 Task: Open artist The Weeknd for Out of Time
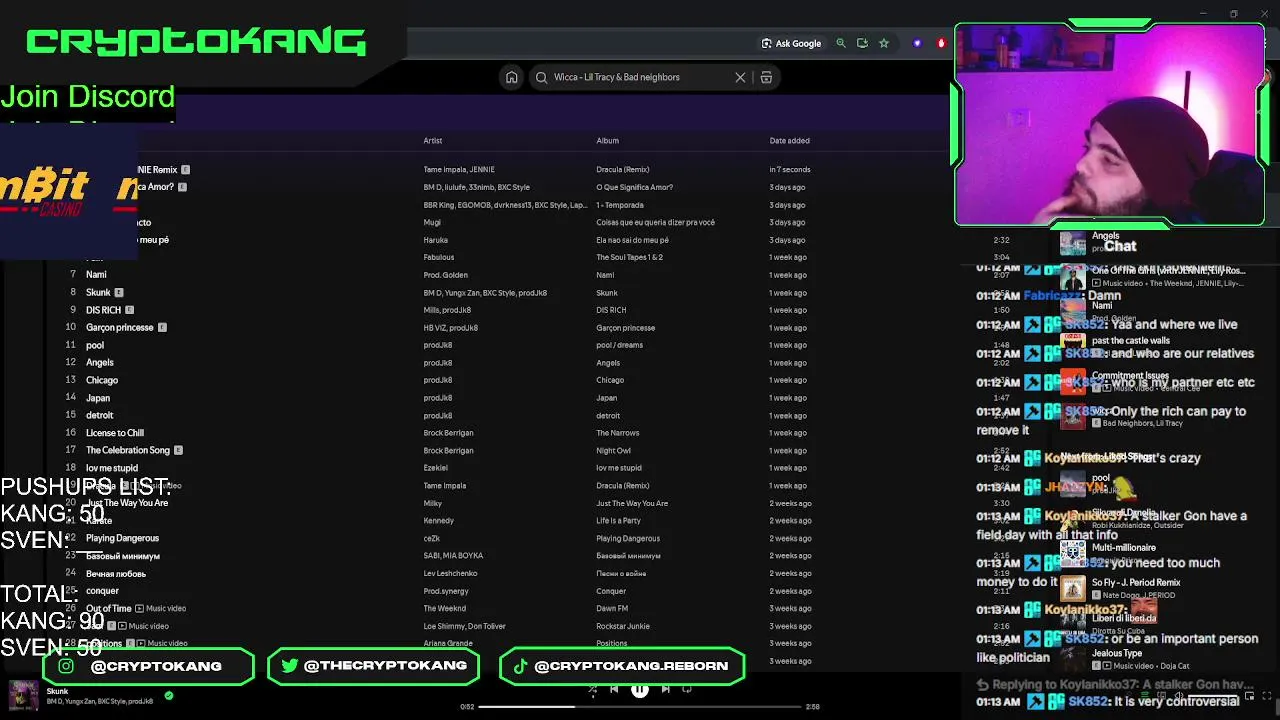tap(444, 608)
